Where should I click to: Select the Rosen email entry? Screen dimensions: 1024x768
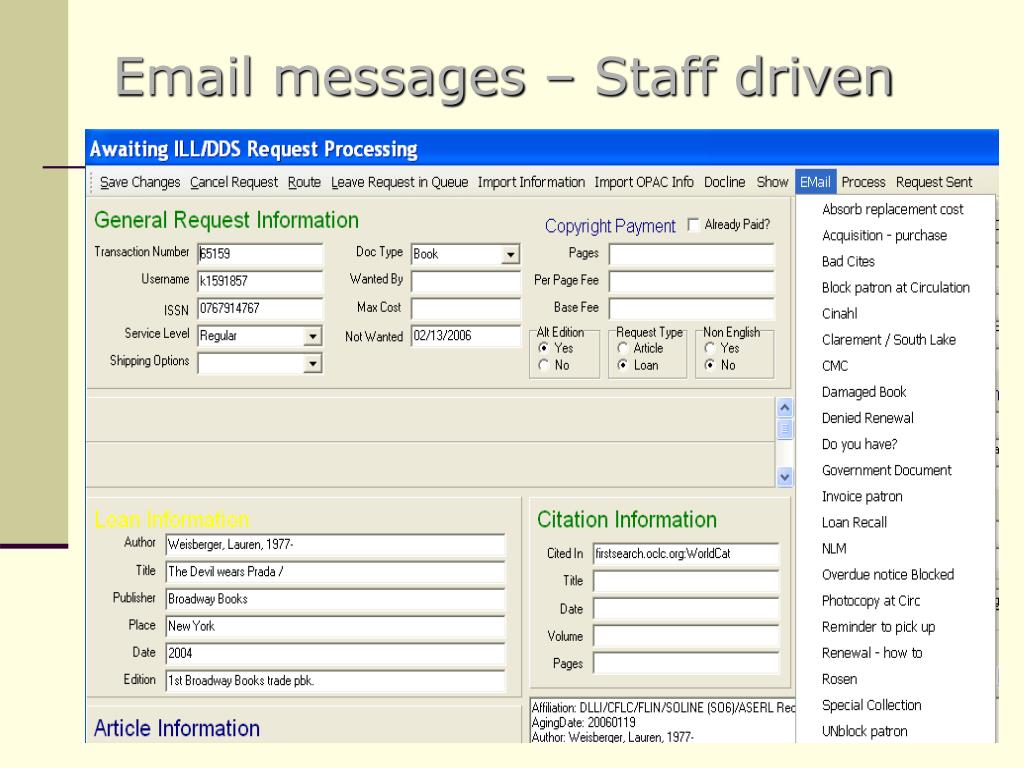839,679
